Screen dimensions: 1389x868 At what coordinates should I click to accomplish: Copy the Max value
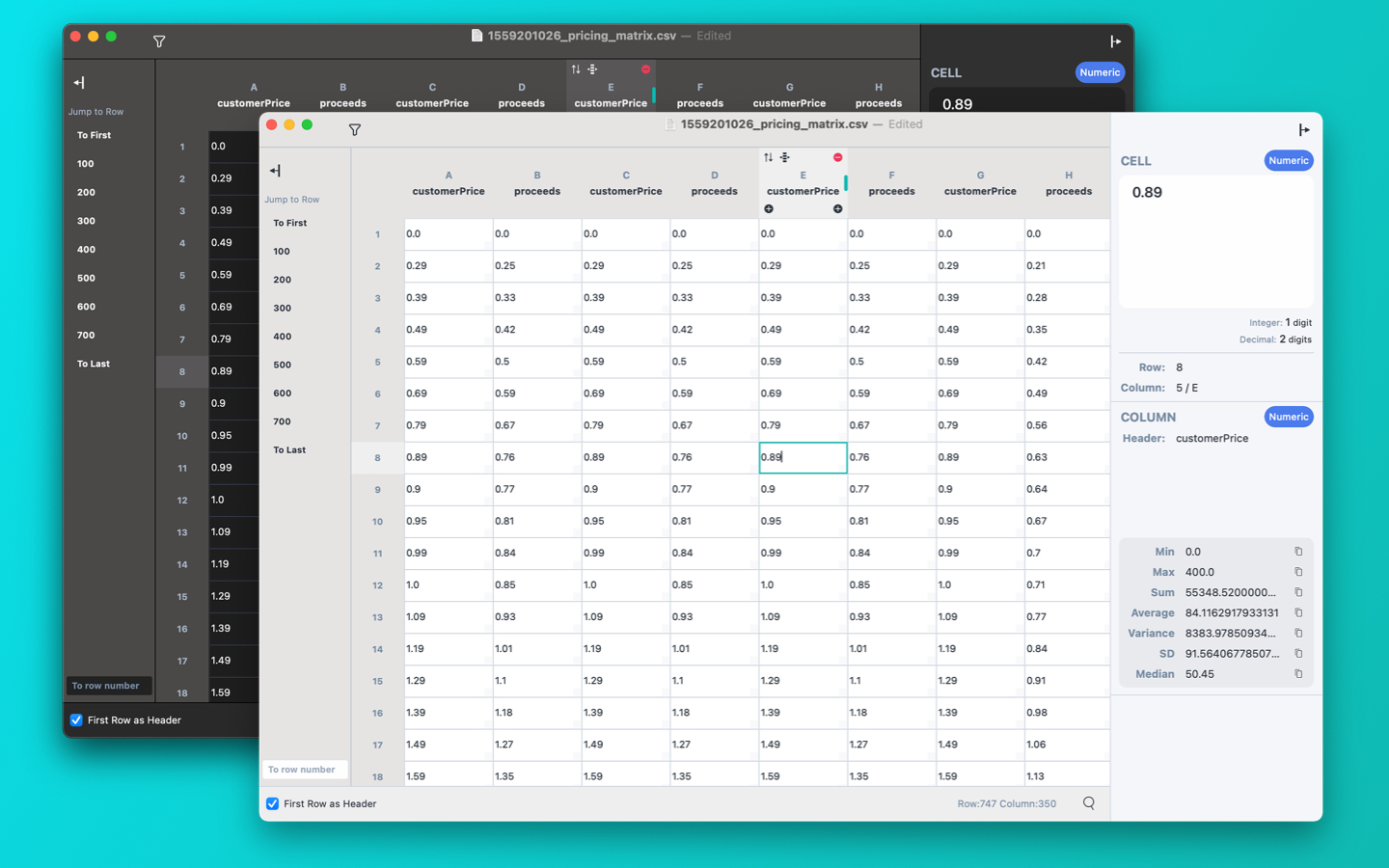click(1298, 572)
